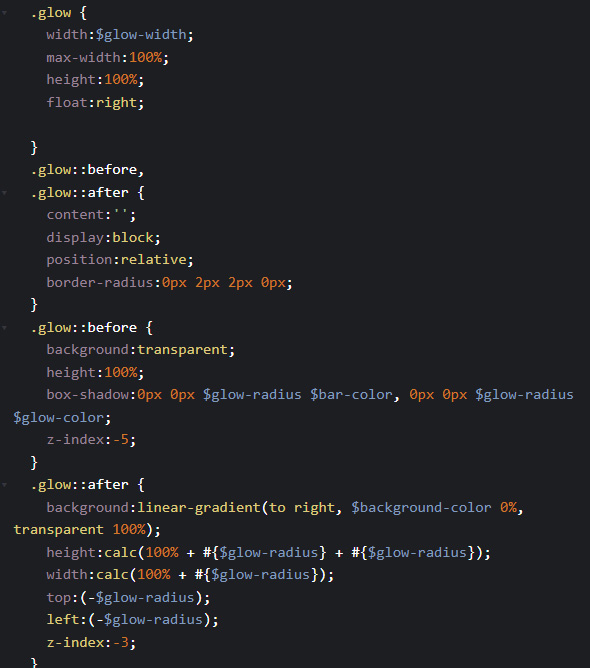Click the $glow-color variable
The height and width of the screenshot is (668, 590).
[58, 418]
